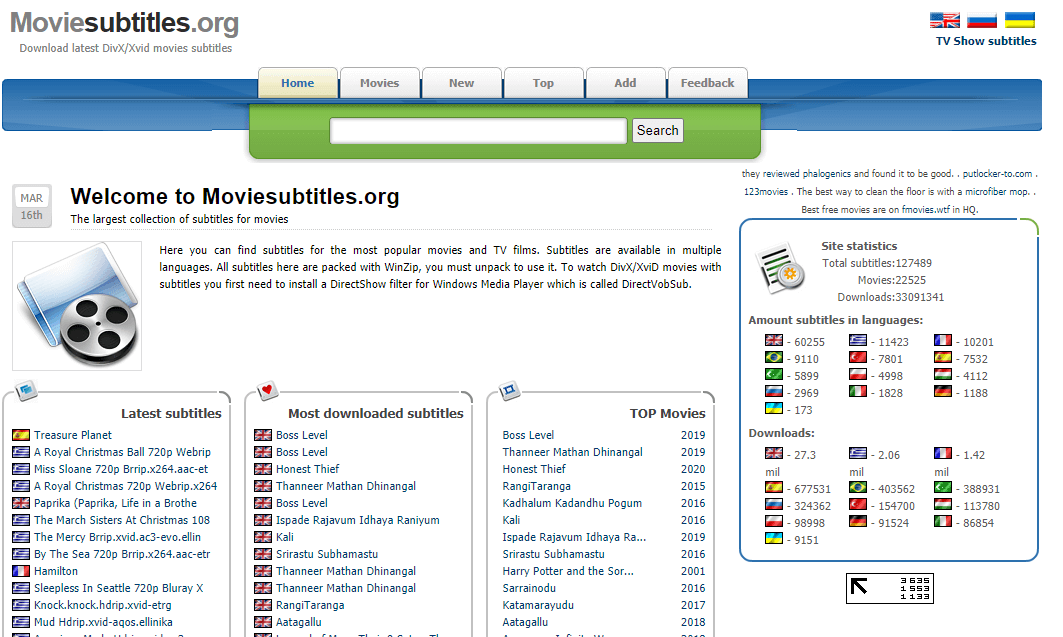Click the Russian flag beside count 2969
This screenshot has height=637, width=1063.
point(774,391)
